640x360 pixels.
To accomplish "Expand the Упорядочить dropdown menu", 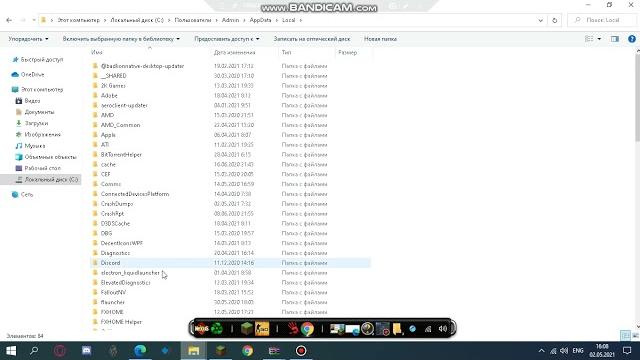I will [28, 39].
